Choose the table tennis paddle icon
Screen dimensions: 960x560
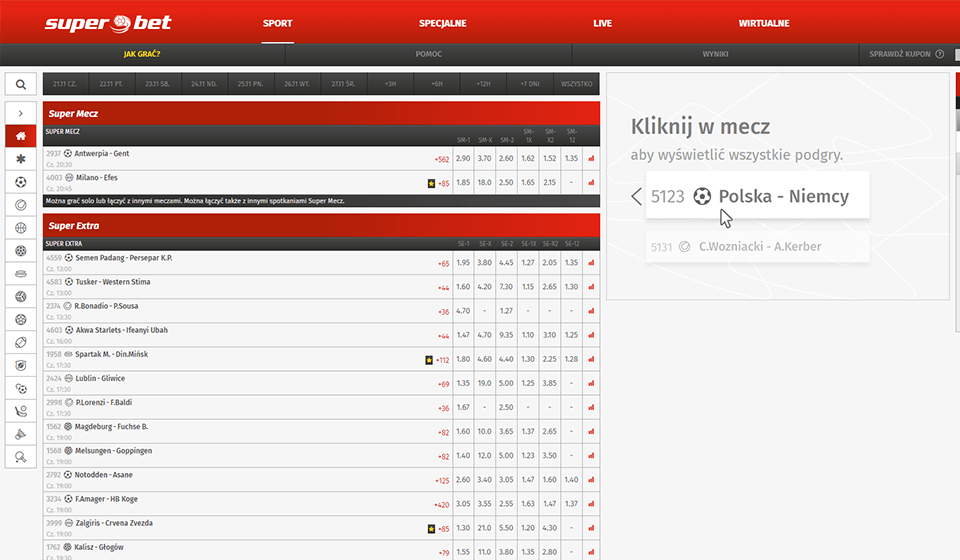[21, 457]
